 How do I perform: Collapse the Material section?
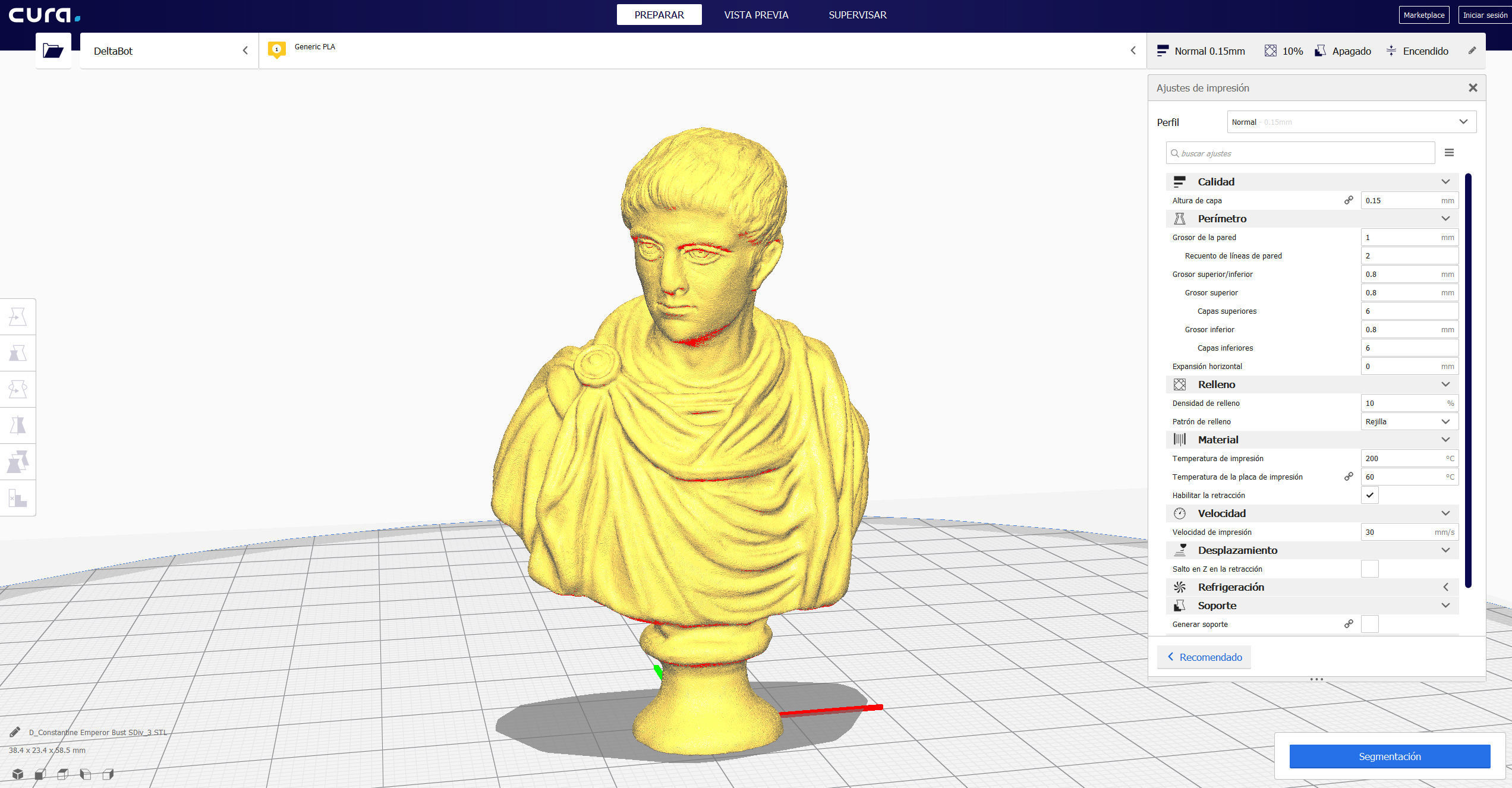(x=1312, y=440)
